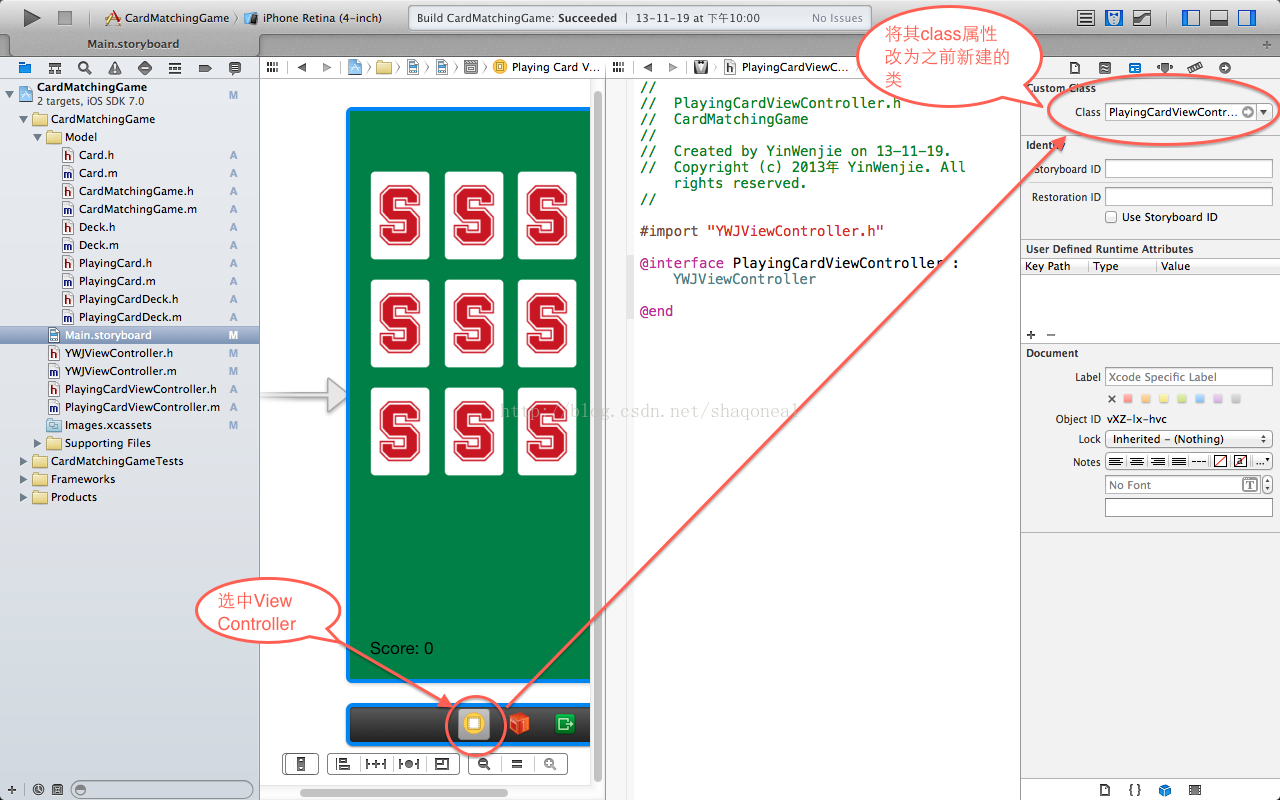
Task: Reset storyboard zoom to actual size
Action: 517,764
